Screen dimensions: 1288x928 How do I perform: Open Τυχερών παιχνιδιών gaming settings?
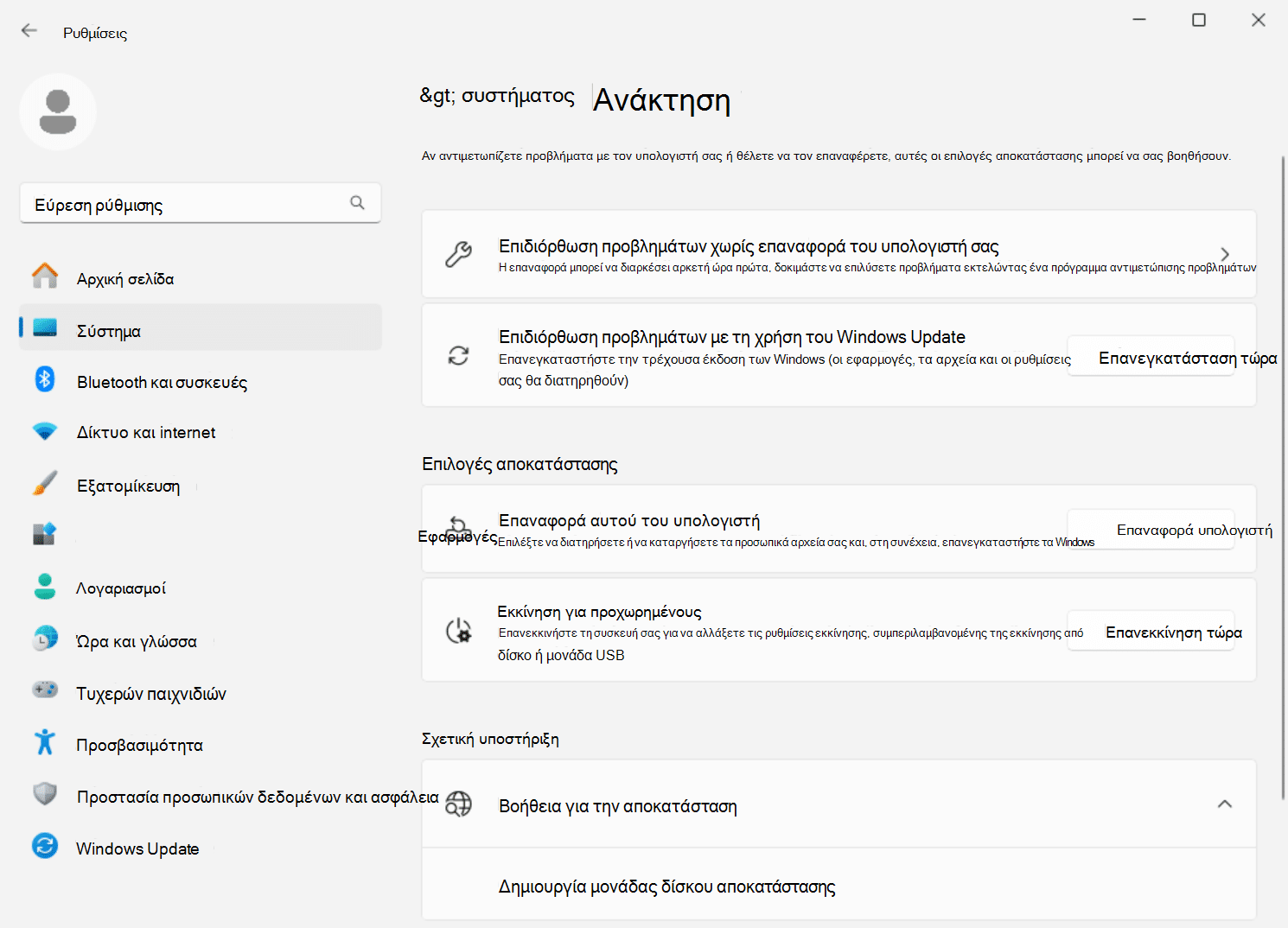[151, 694]
